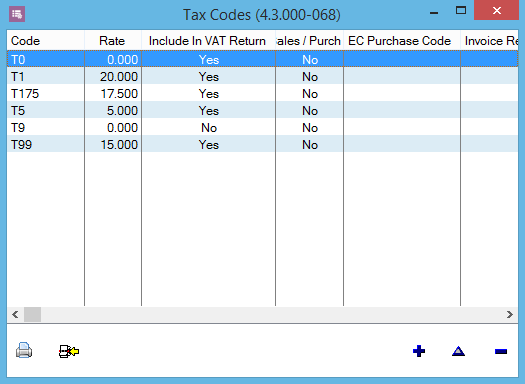Sort by the Code column header
This screenshot has width=525, height=384.
tap(46, 41)
